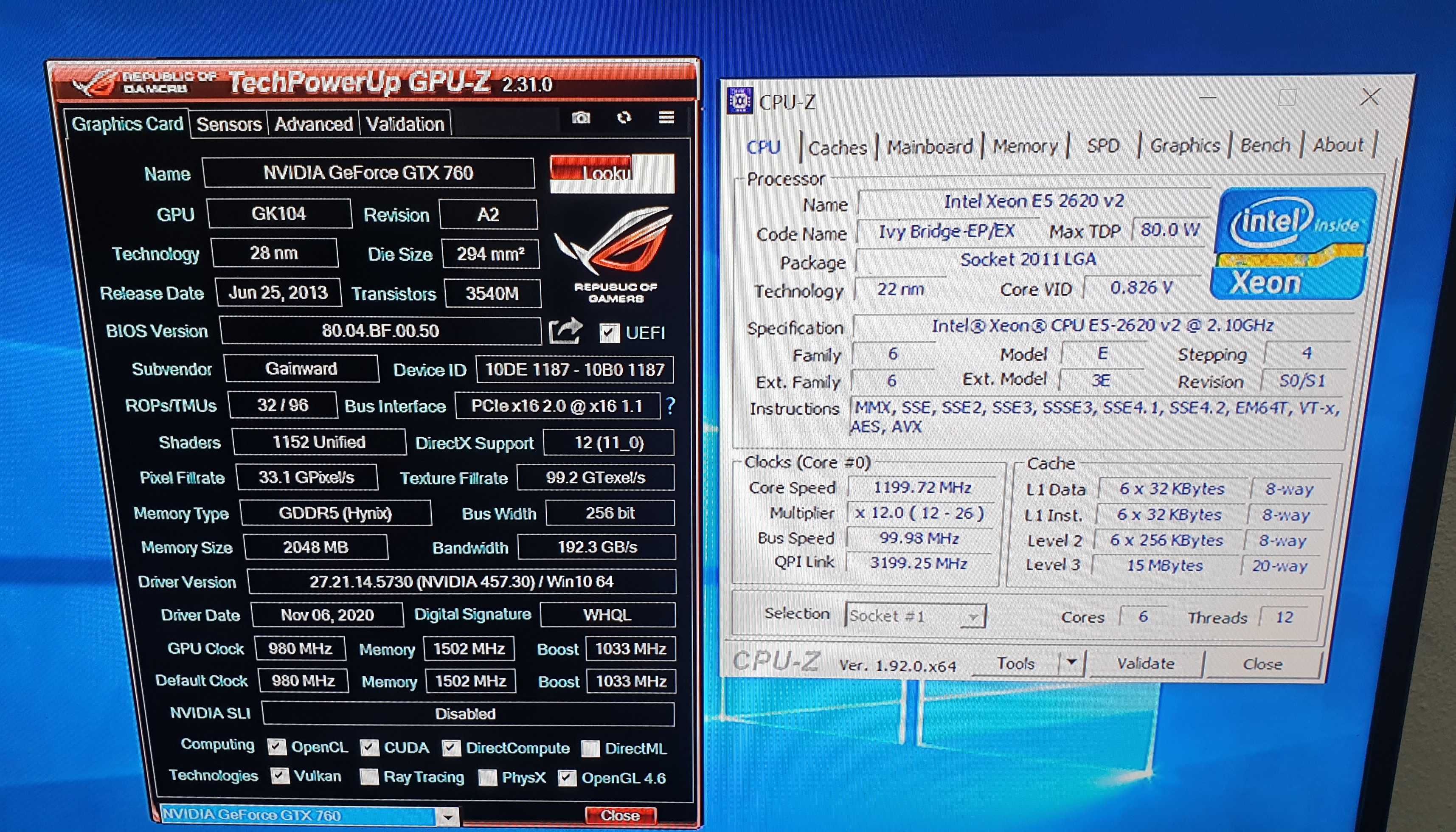Toggle the CUDA checkbox
This screenshot has height=832, width=1456.
[x=369, y=748]
